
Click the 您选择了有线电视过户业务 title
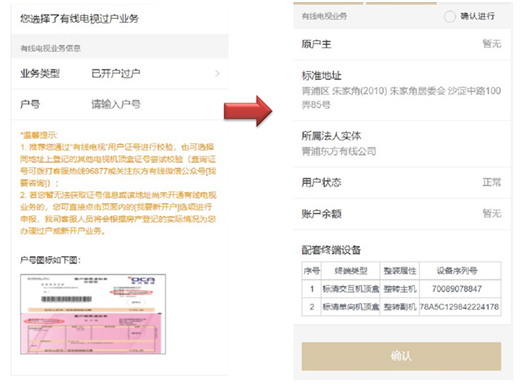[x=80, y=18]
